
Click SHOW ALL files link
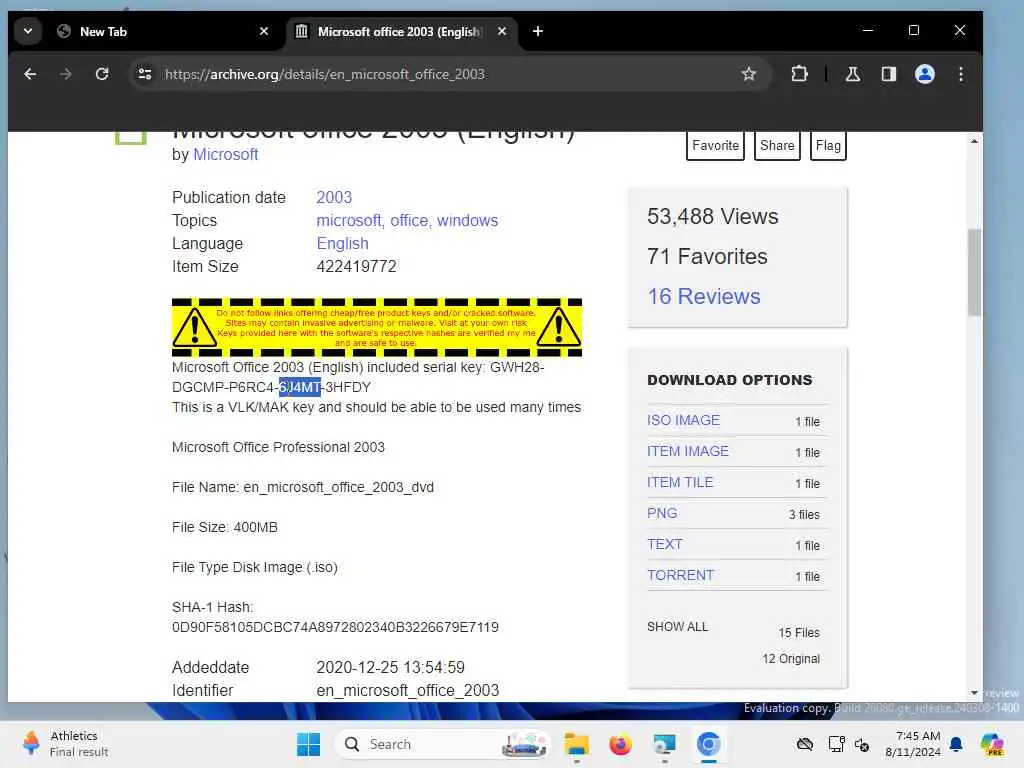[x=677, y=627]
